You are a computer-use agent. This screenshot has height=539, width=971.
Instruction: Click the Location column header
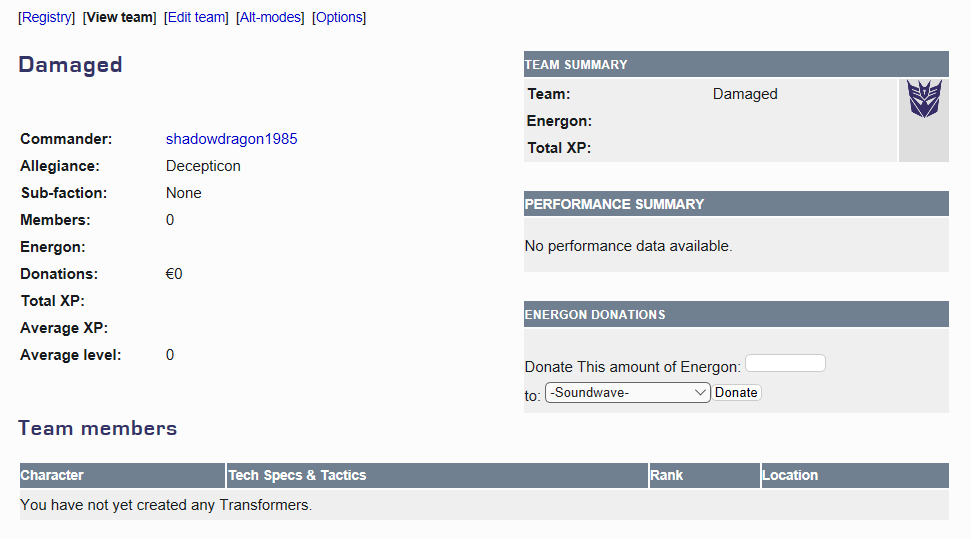point(790,475)
